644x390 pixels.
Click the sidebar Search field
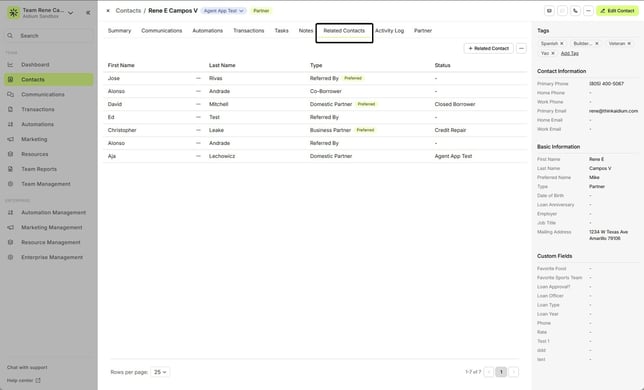[49, 36]
